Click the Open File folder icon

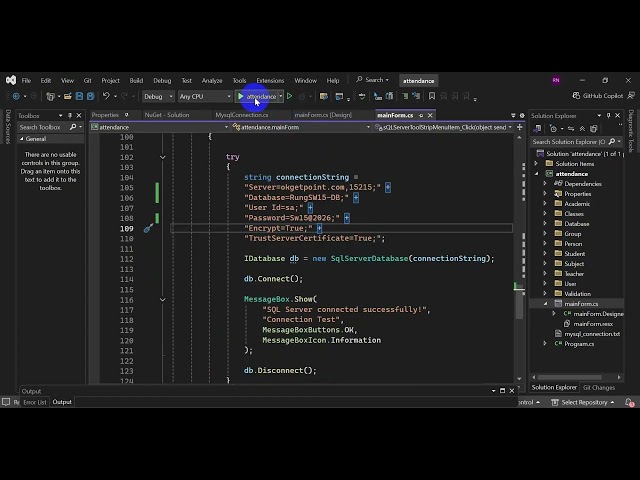pyautogui.click(x=68, y=96)
